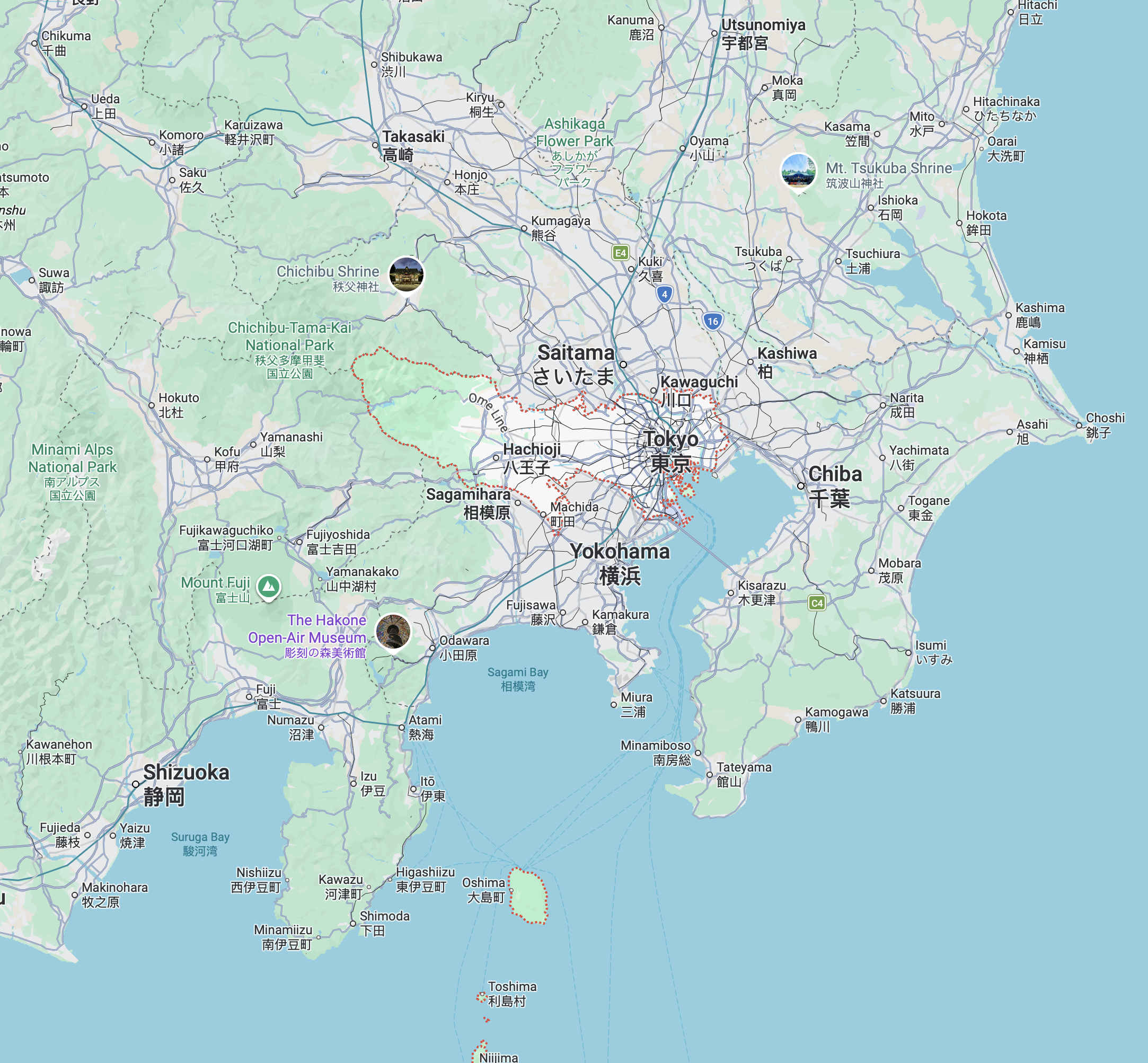
Task: Click the Mount Fuji green mountain pin
Action: click(x=268, y=586)
